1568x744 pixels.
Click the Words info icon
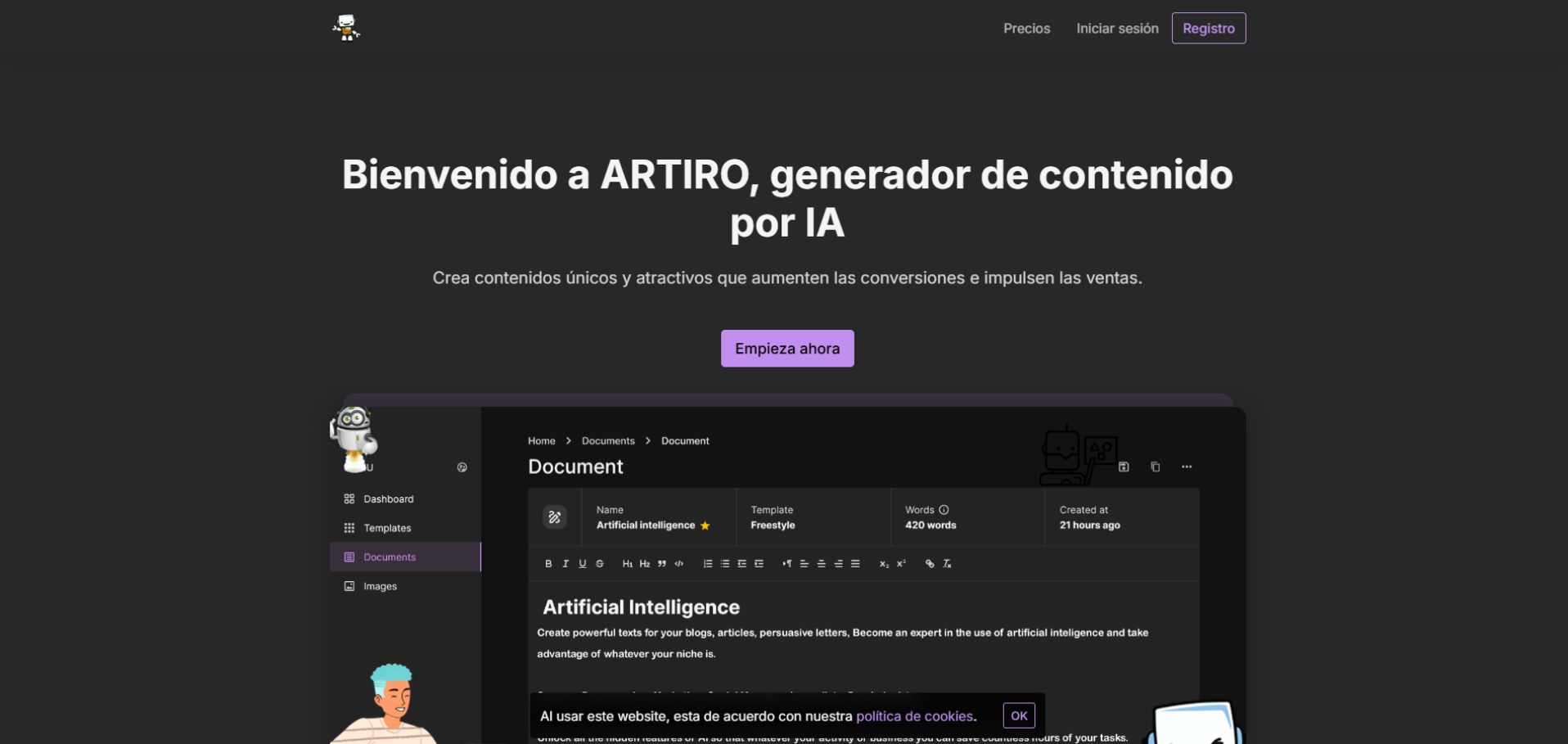(x=944, y=510)
